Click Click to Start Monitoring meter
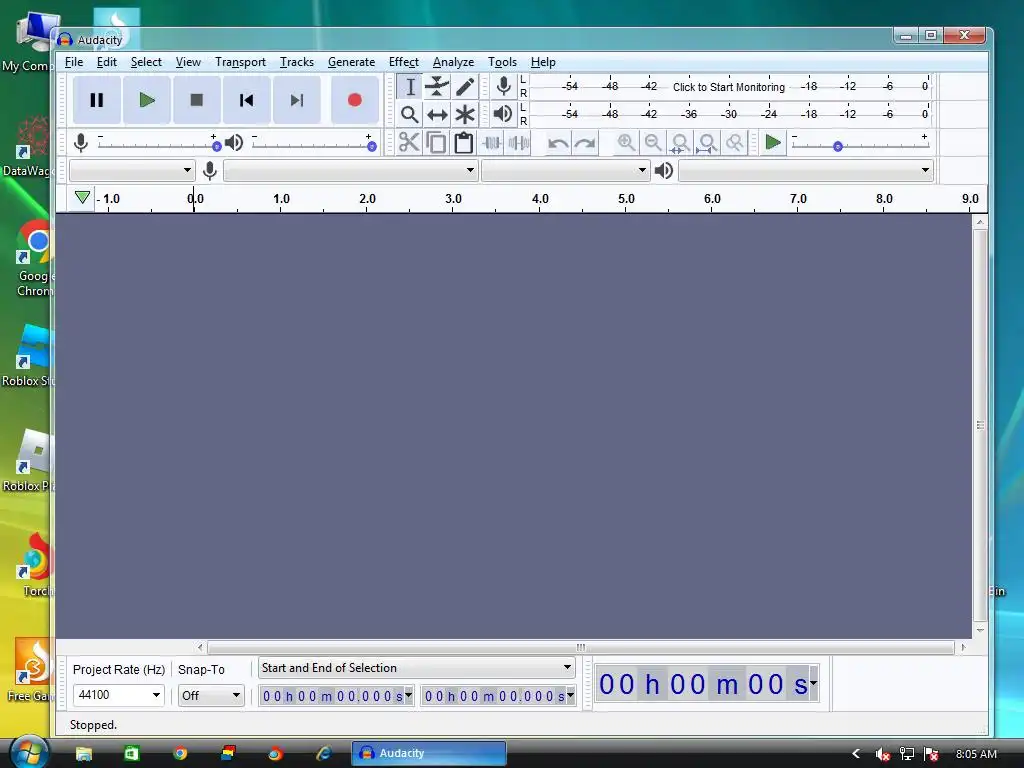1024x768 pixels. pos(729,87)
